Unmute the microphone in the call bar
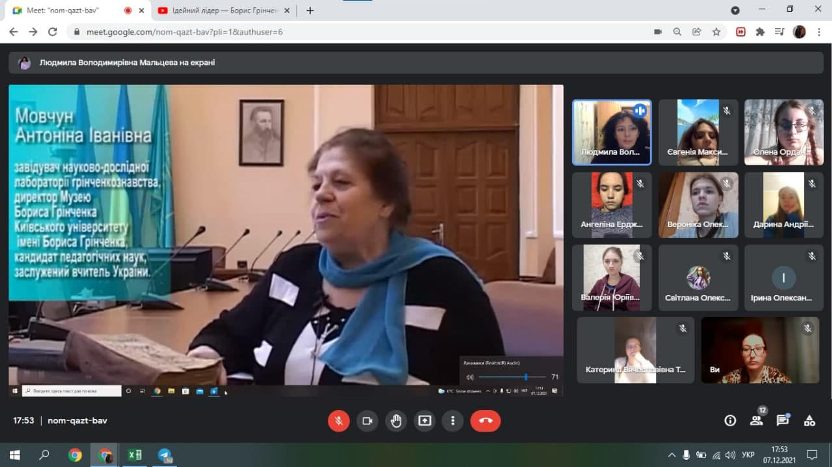Screen dimensions: 832x467 click(339, 421)
